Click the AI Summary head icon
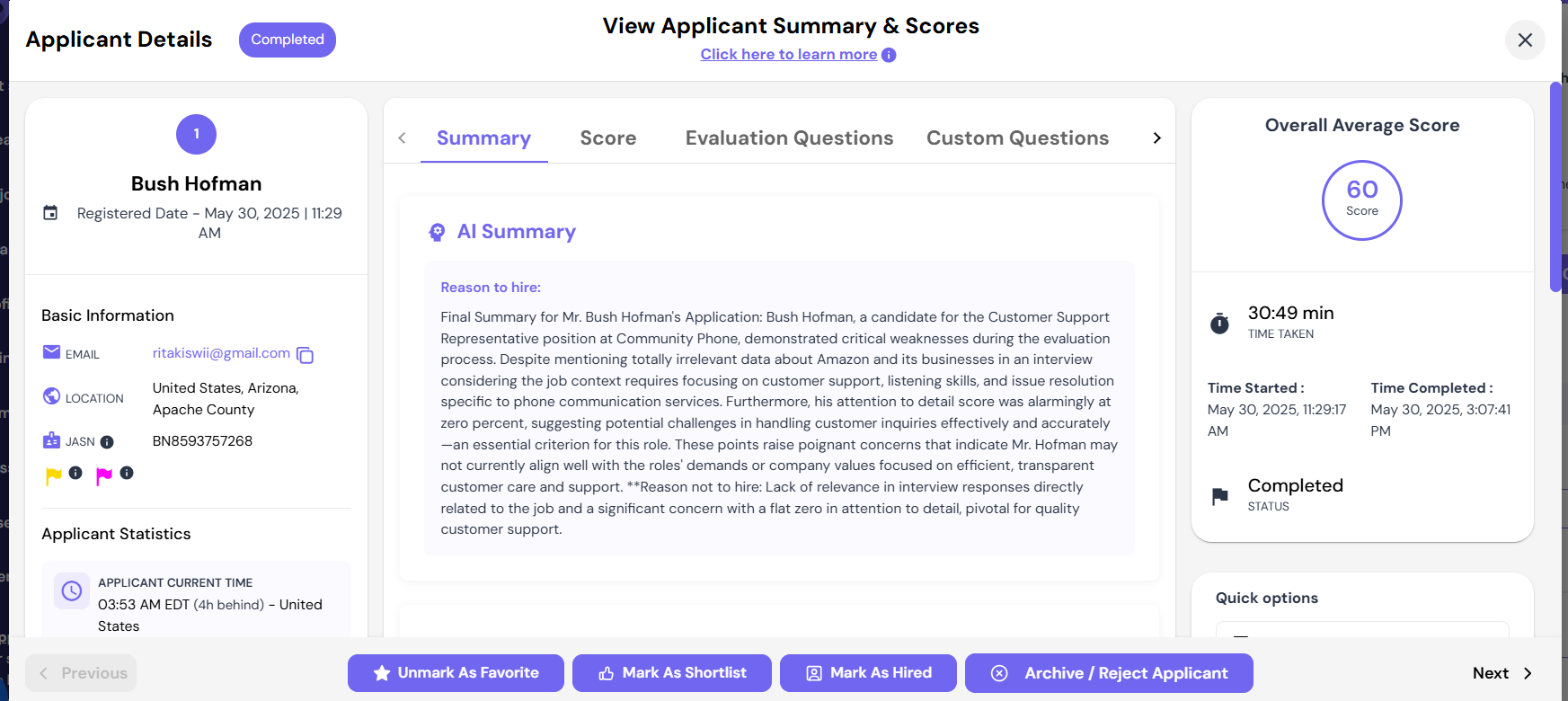 tap(437, 233)
